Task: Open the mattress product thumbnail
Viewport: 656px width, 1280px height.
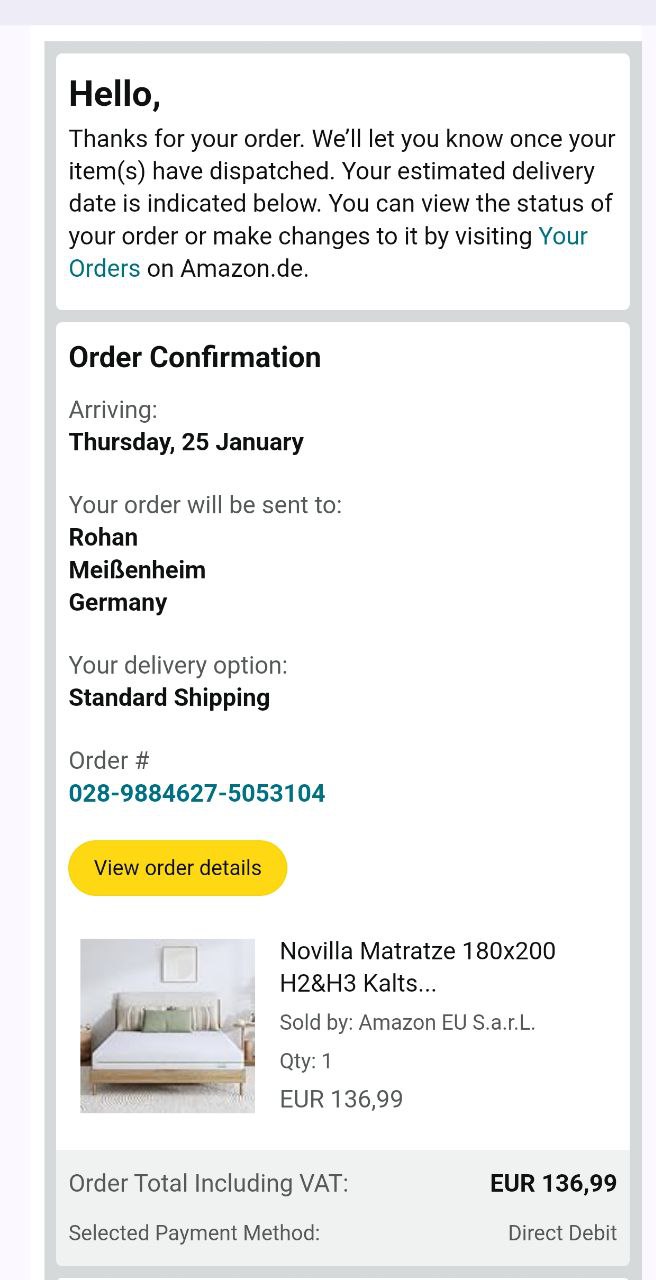Action: point(167,1025)
